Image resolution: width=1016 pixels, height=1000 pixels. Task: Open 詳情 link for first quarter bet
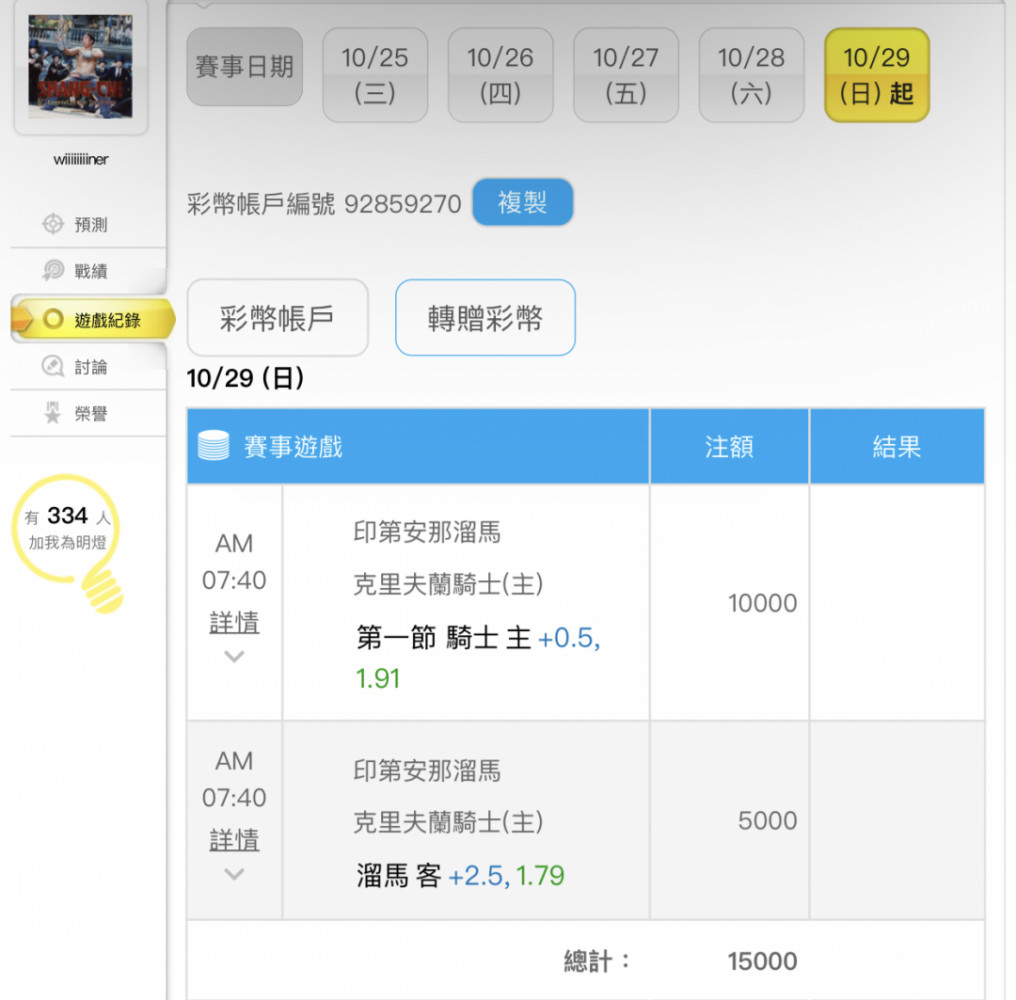[234, 622]
